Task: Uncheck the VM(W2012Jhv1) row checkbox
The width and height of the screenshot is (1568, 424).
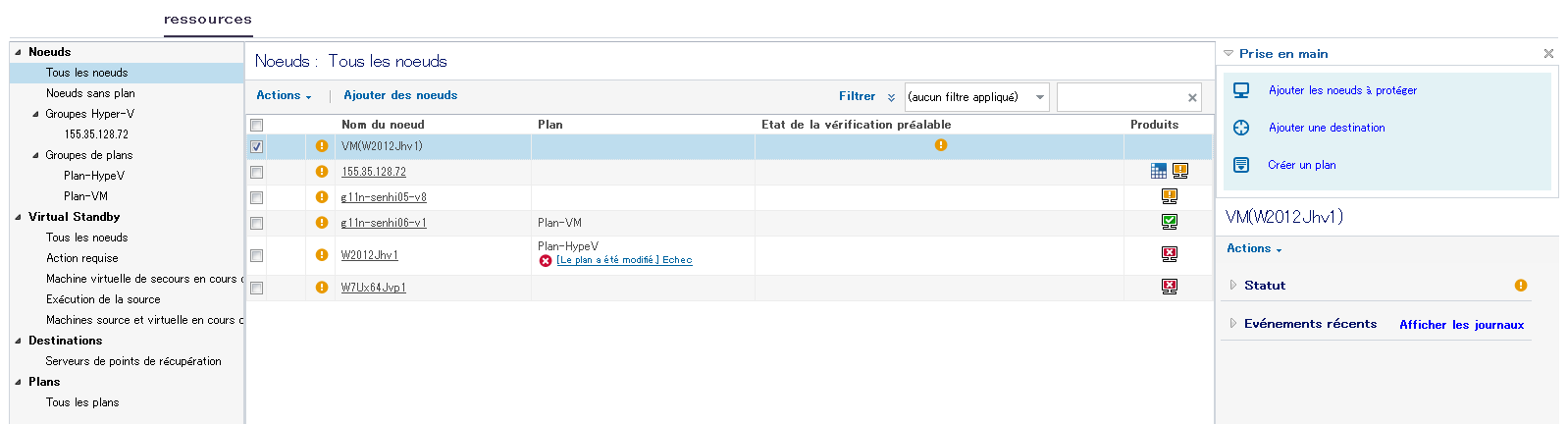Action: point(257,147)
